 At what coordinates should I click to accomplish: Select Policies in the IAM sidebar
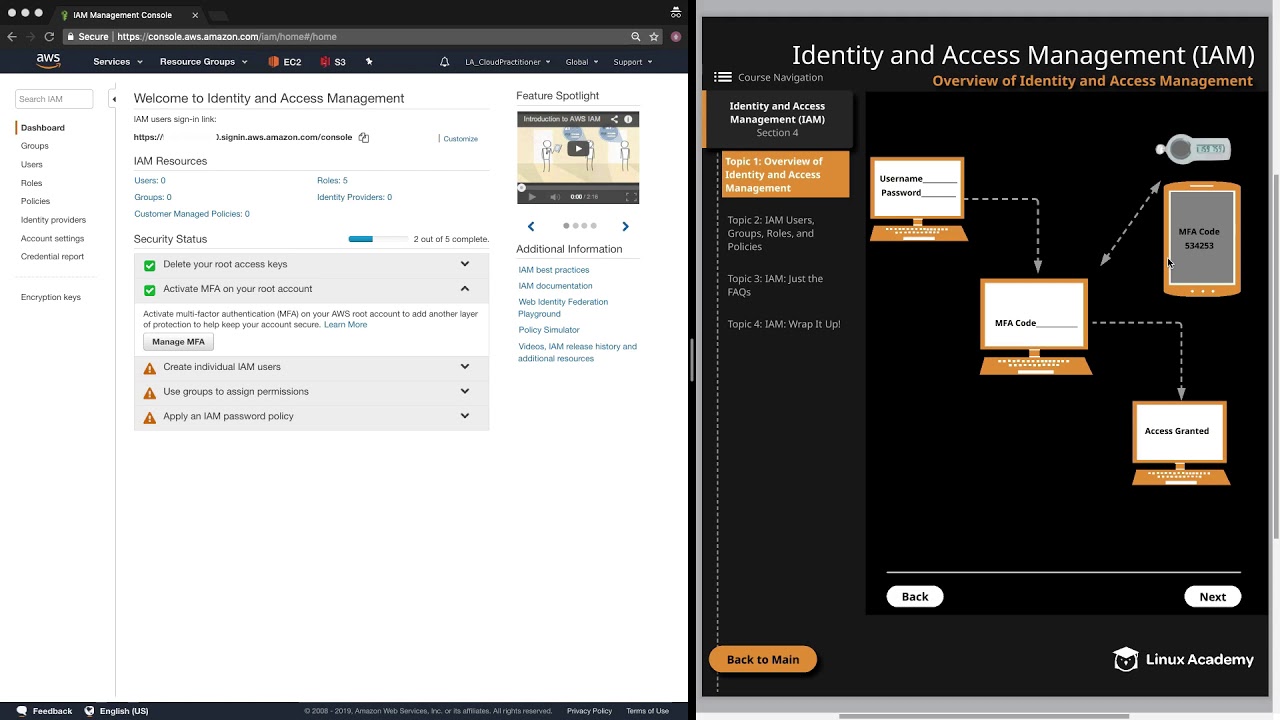(35, 201)
